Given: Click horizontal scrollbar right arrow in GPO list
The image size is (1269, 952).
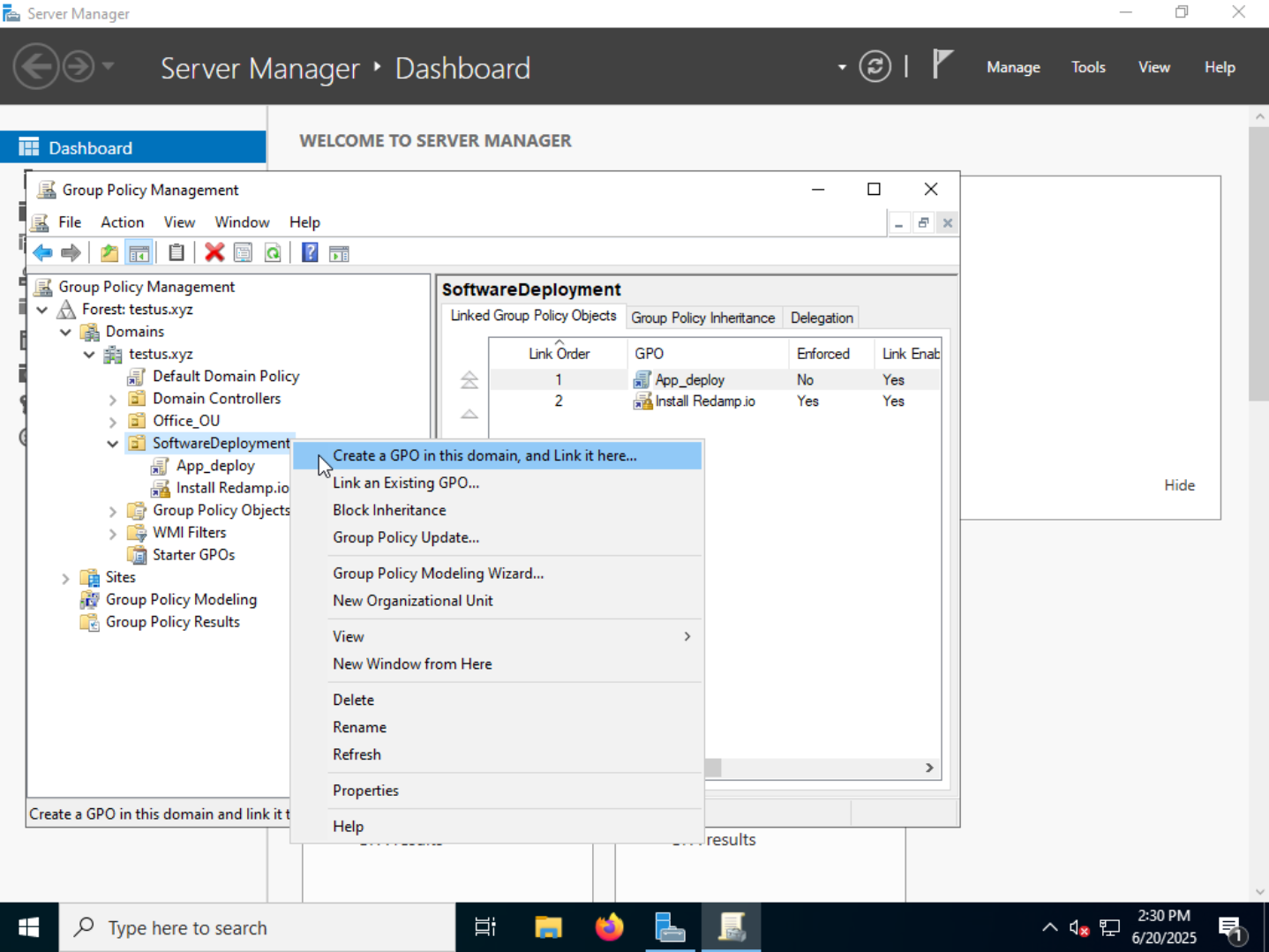Looking at the screenshot, I should 929,768.
